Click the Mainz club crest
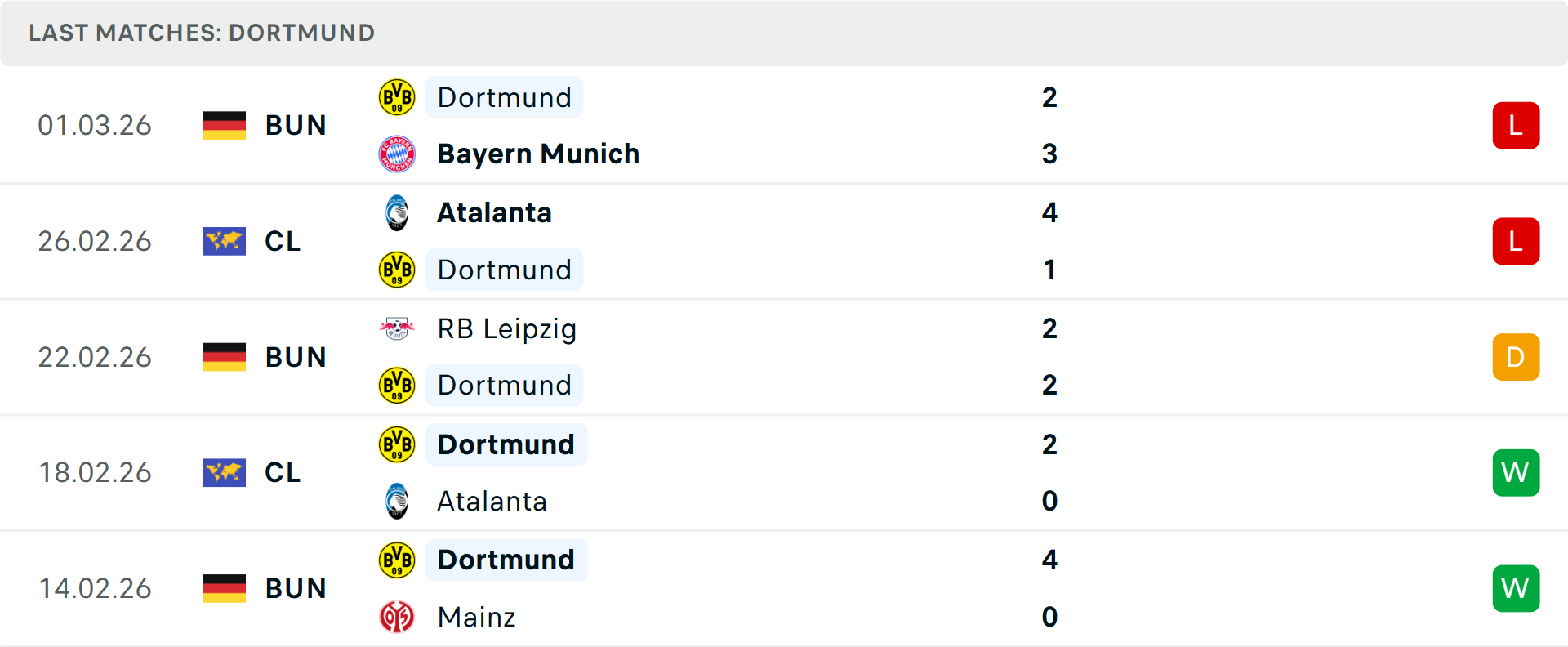This screenshot has height=647, width=1568. pos(397,617)
